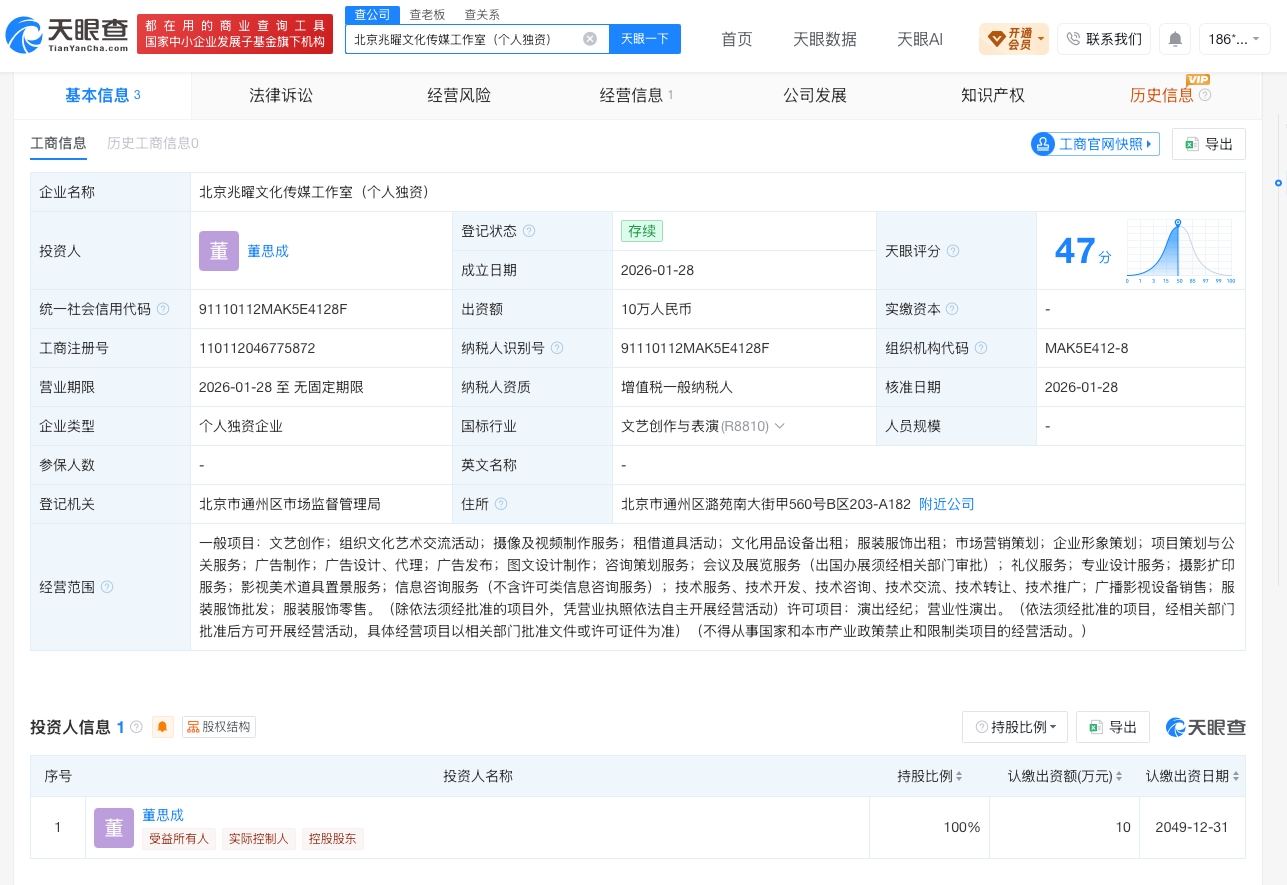Click the question icon beside 历史信息 tab
Image resolution: width=1287 pixels, height=885 pixels.
(1205, 95)
